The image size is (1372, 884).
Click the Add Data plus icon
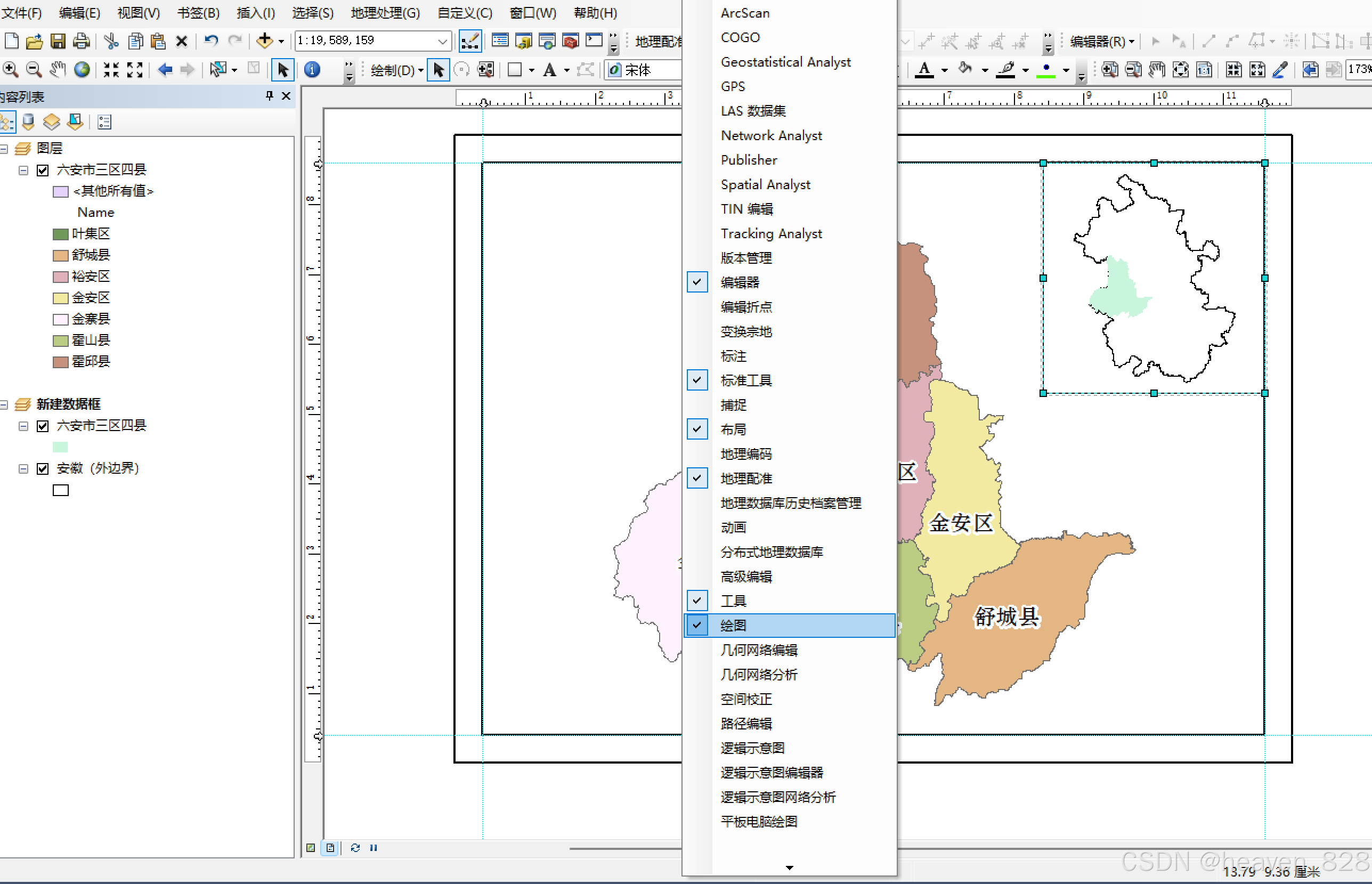(x=264, y=40)
